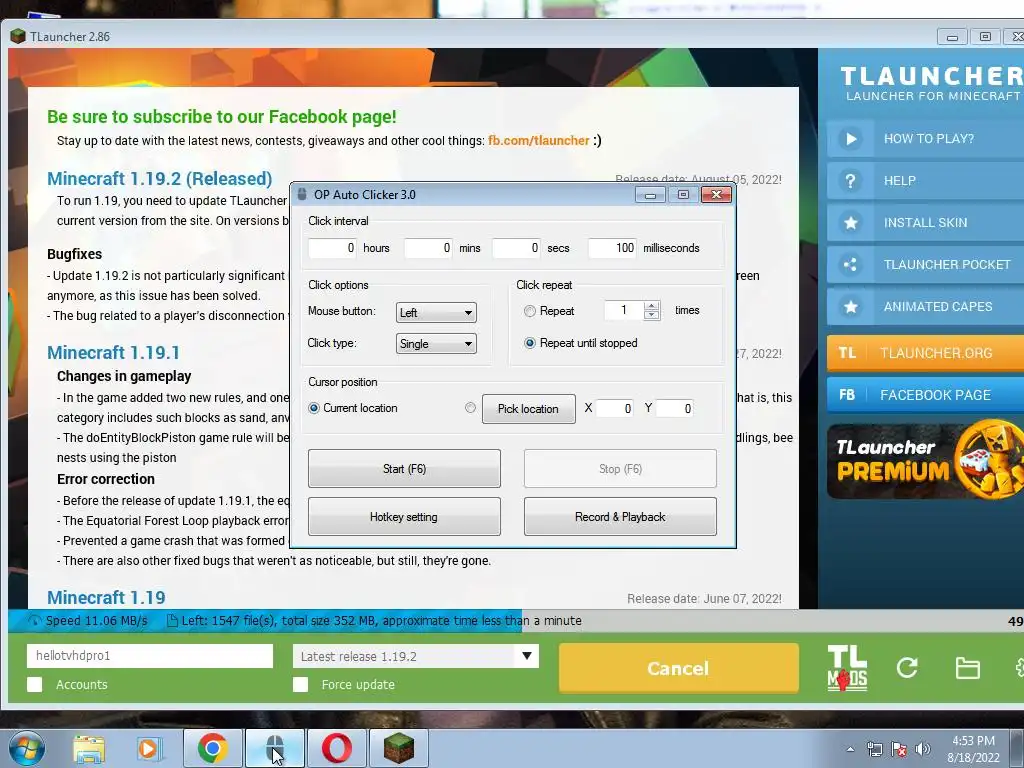Click the Minecraft block taskbar icon
This screenshot has width=1024, height=768.
tap(398, 748)
